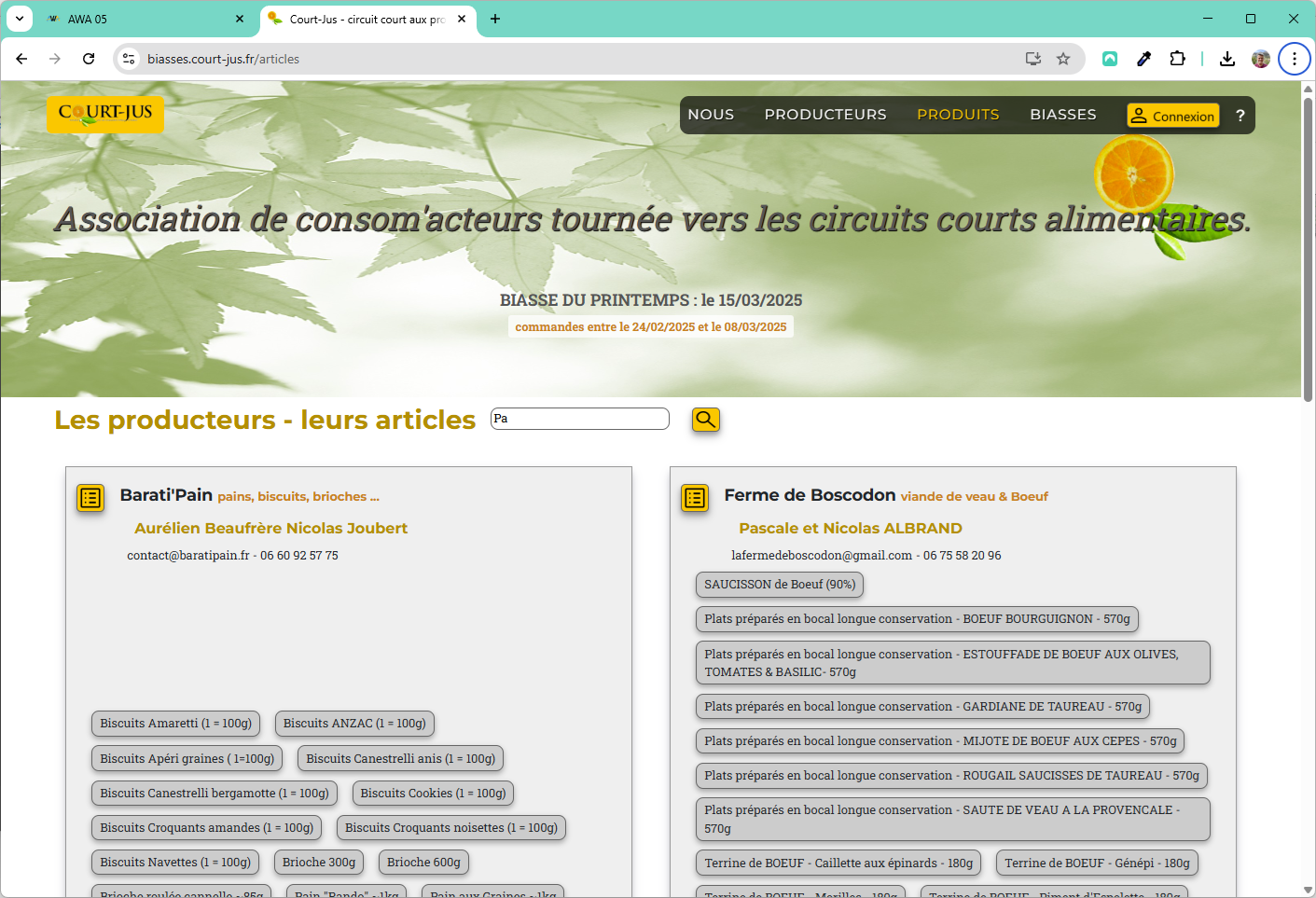Select SAUCISSON de Boeuf (90%) article
Image resolution: width=1316 pixels, height=898 pixels.
[x=779, y=585]
